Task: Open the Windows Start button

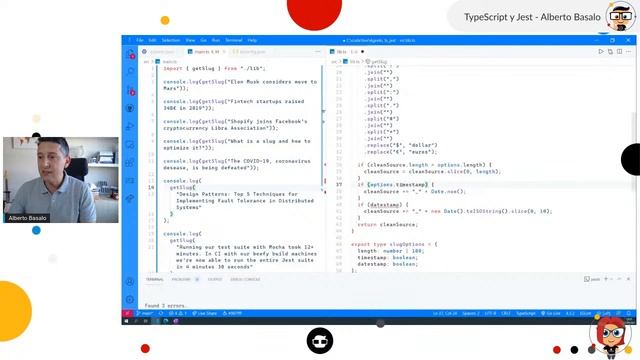Action: (x=127, y=321)
